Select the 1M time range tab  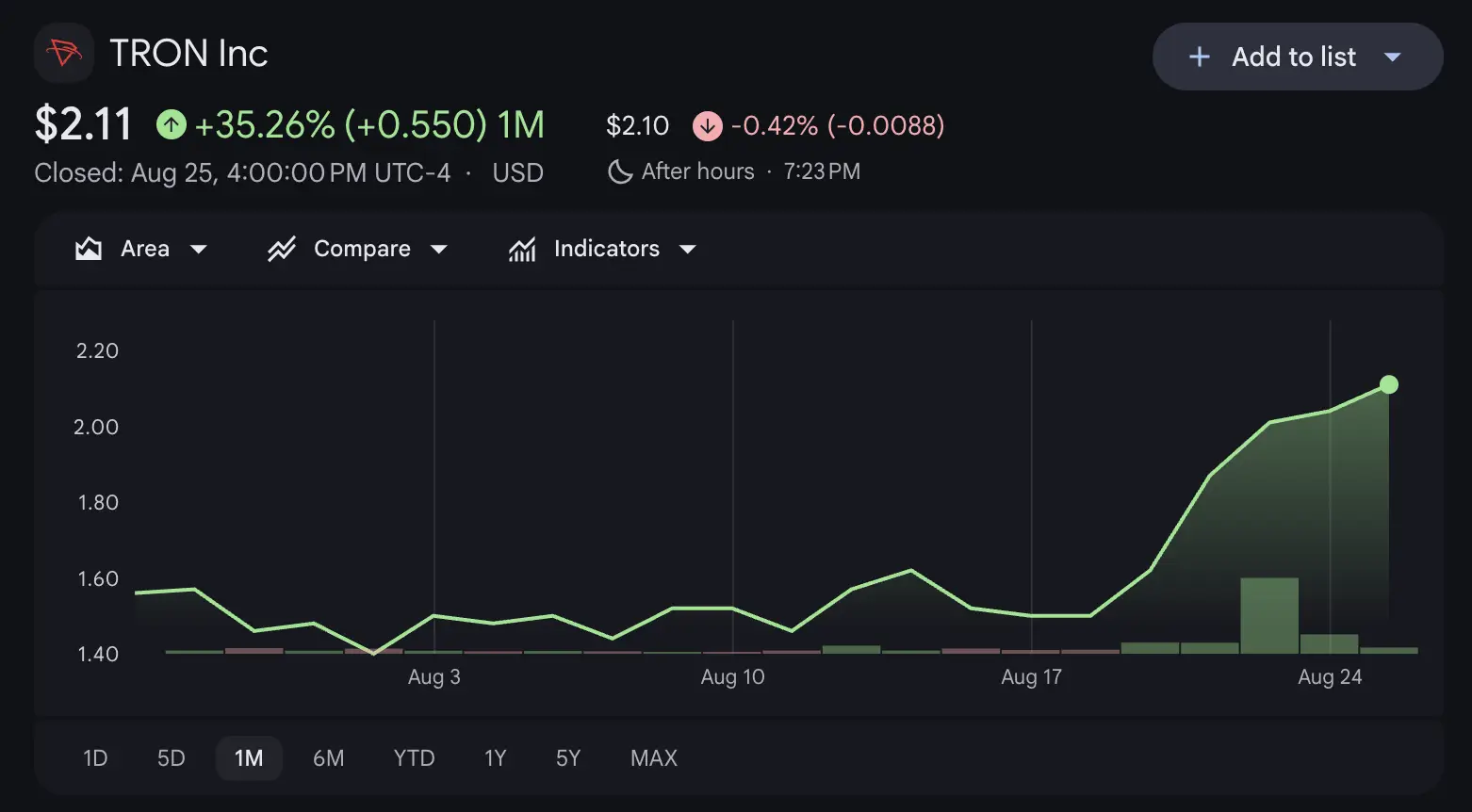pyautogui.click(x=249, y=758)
